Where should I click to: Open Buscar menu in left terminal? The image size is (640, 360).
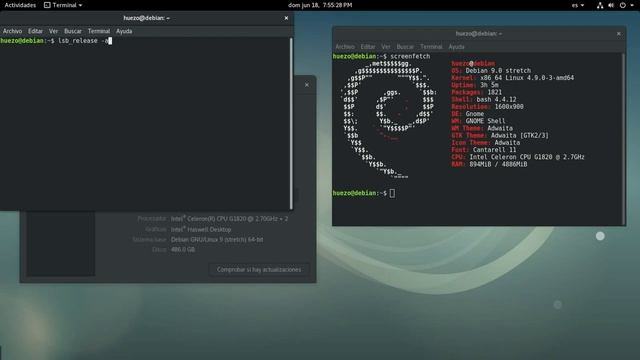73,31
